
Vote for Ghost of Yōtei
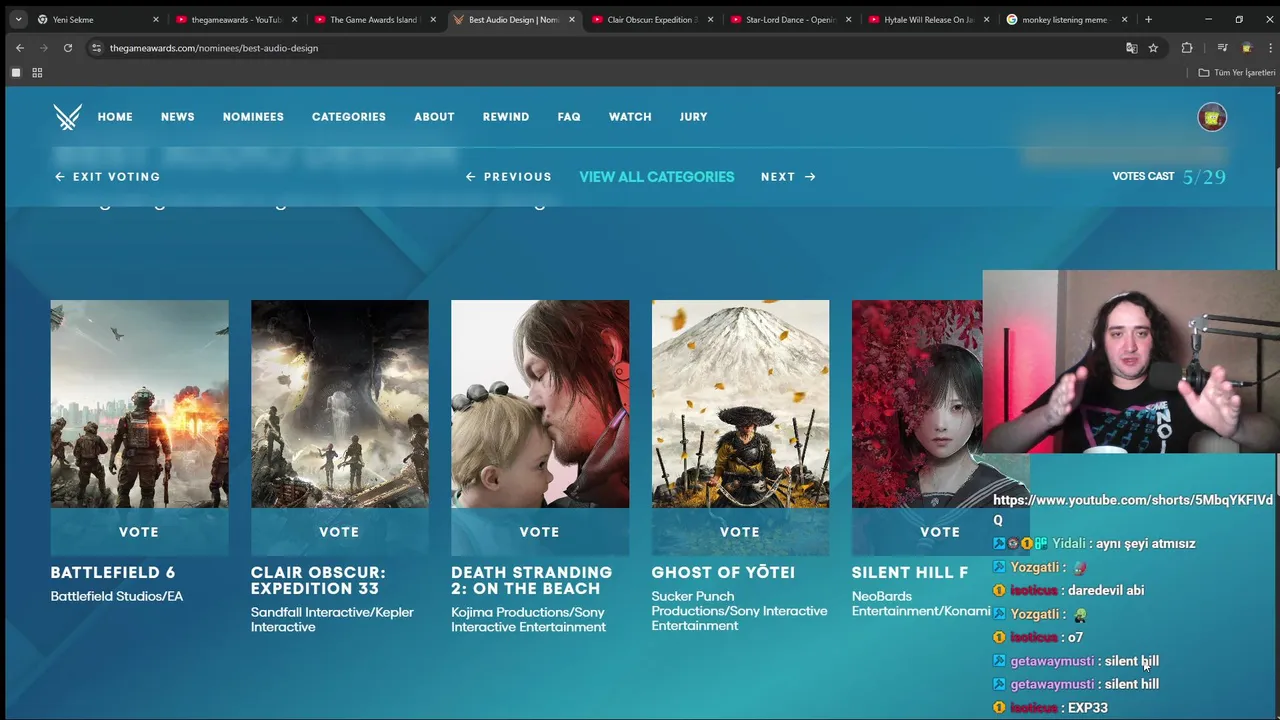point(740,532)
